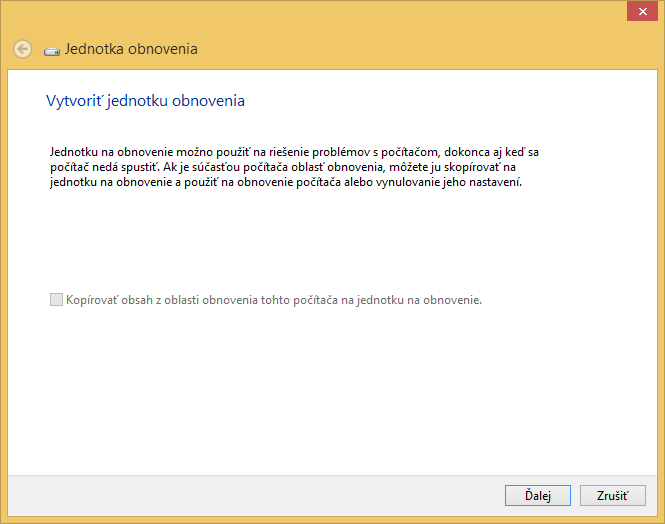Viewport: 665px width, 524px height.
Task: Click the blank white area below the checkbox
Action: tap(330, 390)
